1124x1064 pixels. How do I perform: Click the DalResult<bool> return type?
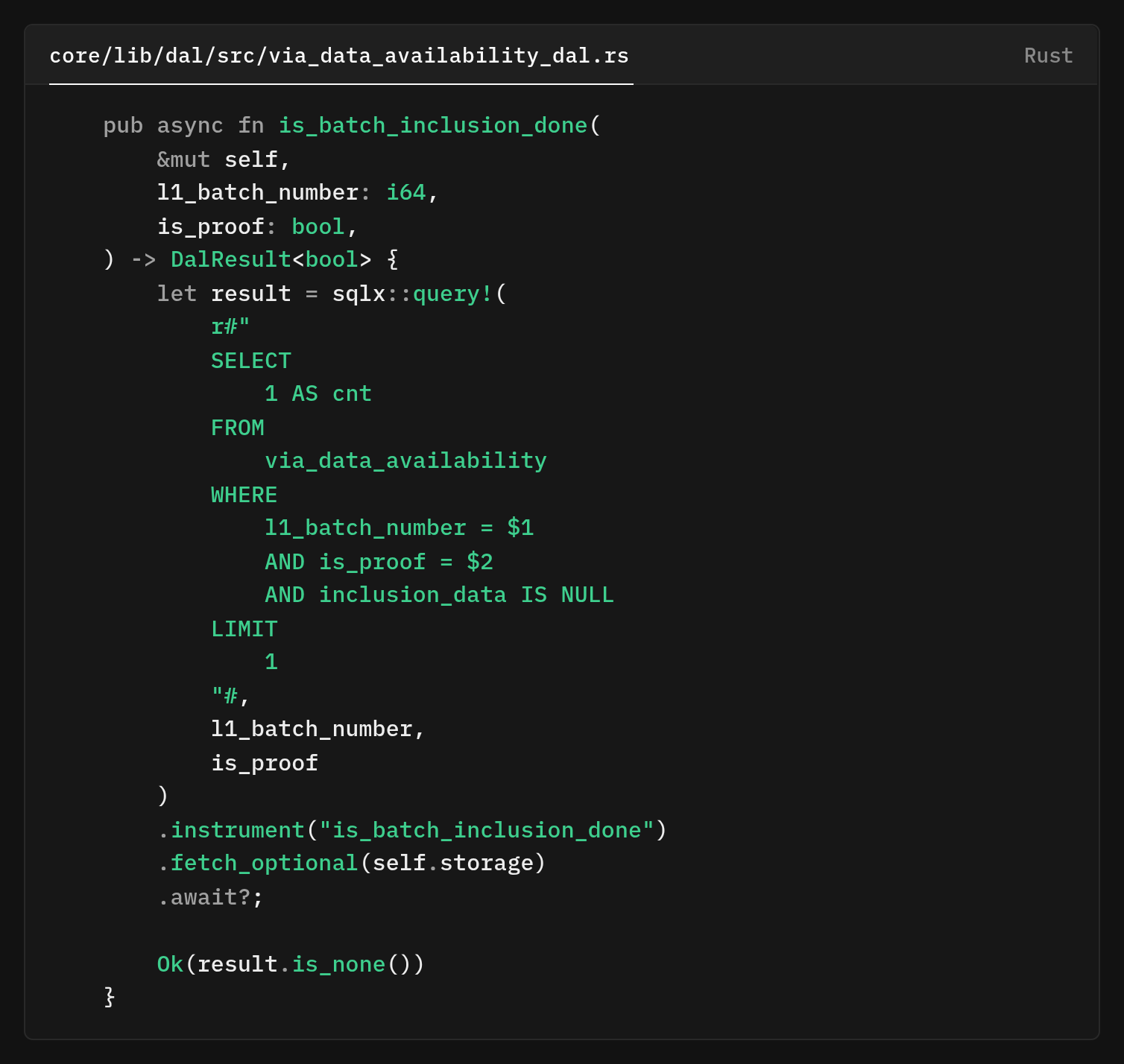click(271, 260)
